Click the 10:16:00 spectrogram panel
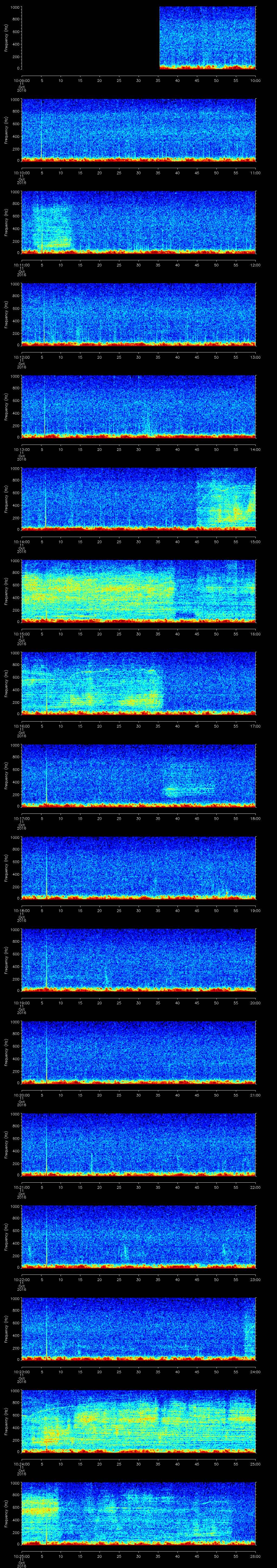 pos(138,682)
